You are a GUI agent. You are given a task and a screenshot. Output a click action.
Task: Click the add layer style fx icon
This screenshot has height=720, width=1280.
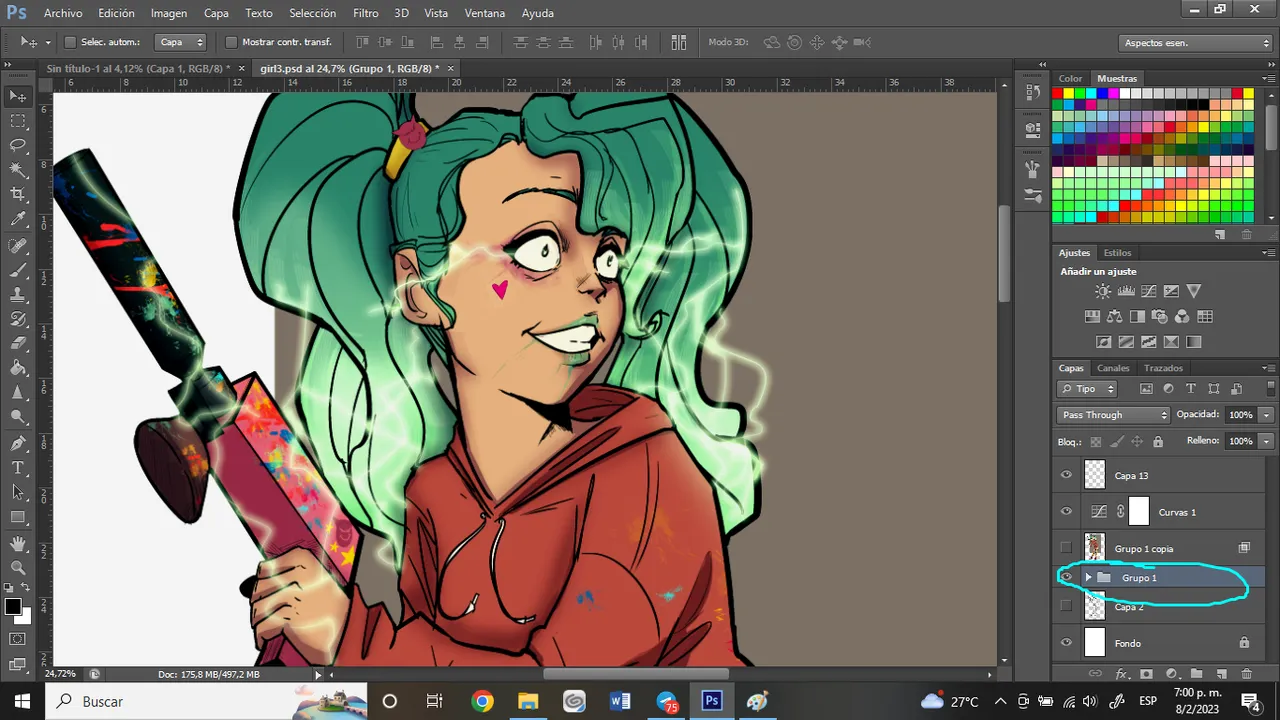coord(1121,674)
